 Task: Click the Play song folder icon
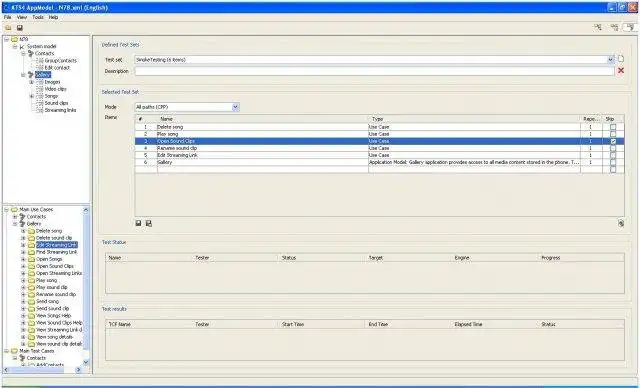coord(31,280)
